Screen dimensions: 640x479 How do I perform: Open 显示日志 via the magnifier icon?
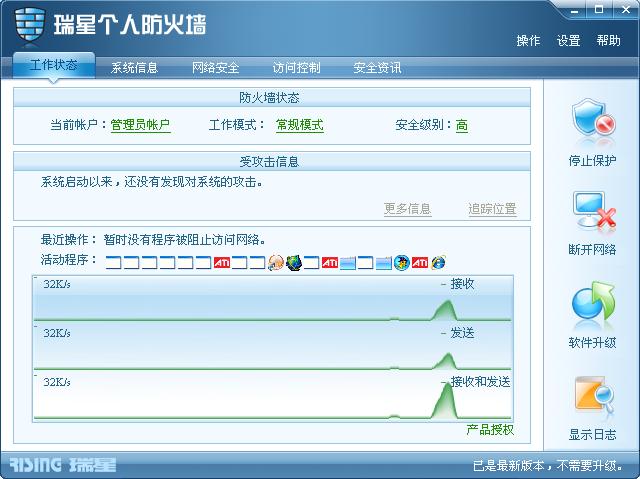point(593,397)
